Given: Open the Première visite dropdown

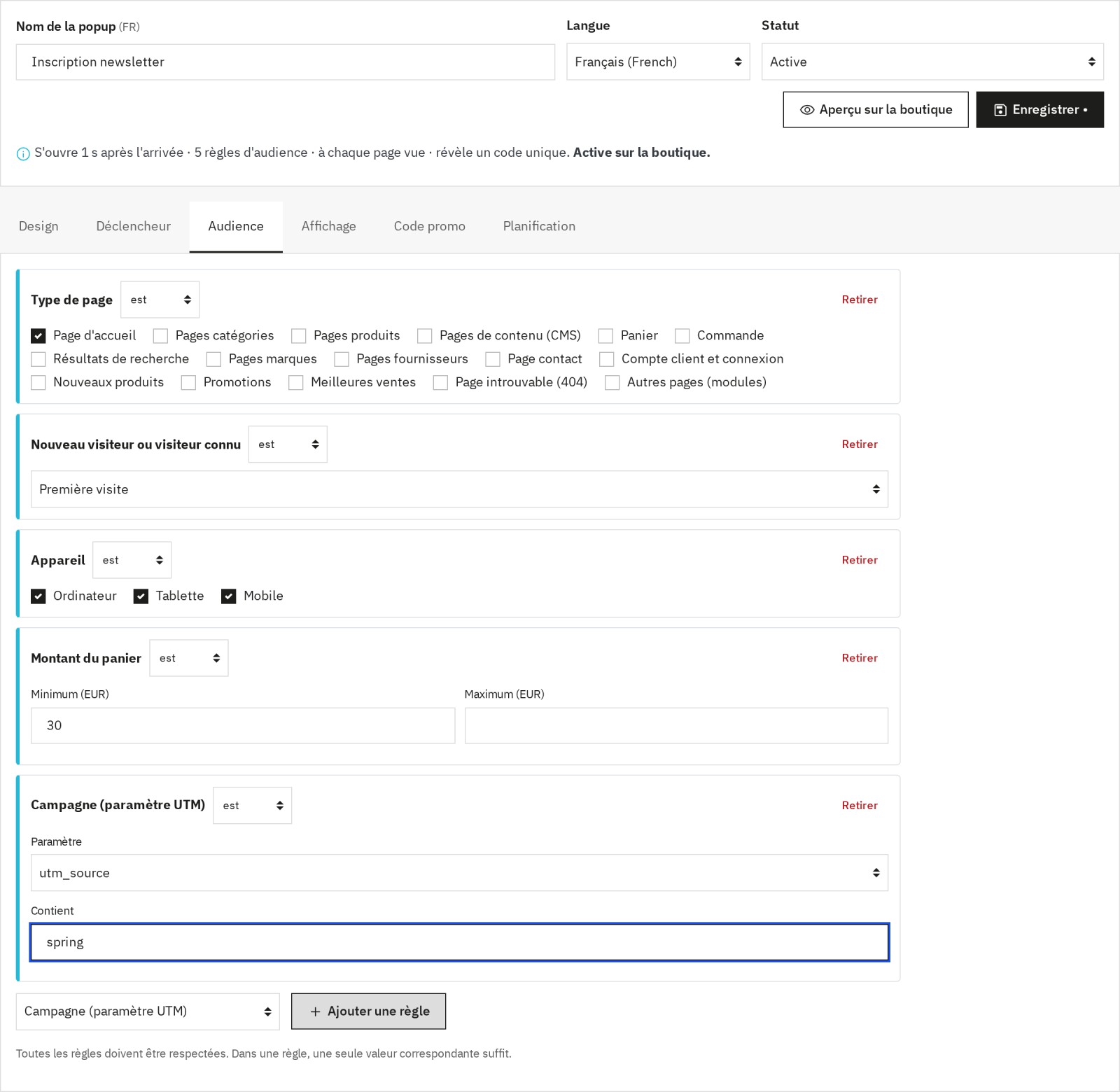Looking at the screenshot, I should tap(459, 489).
